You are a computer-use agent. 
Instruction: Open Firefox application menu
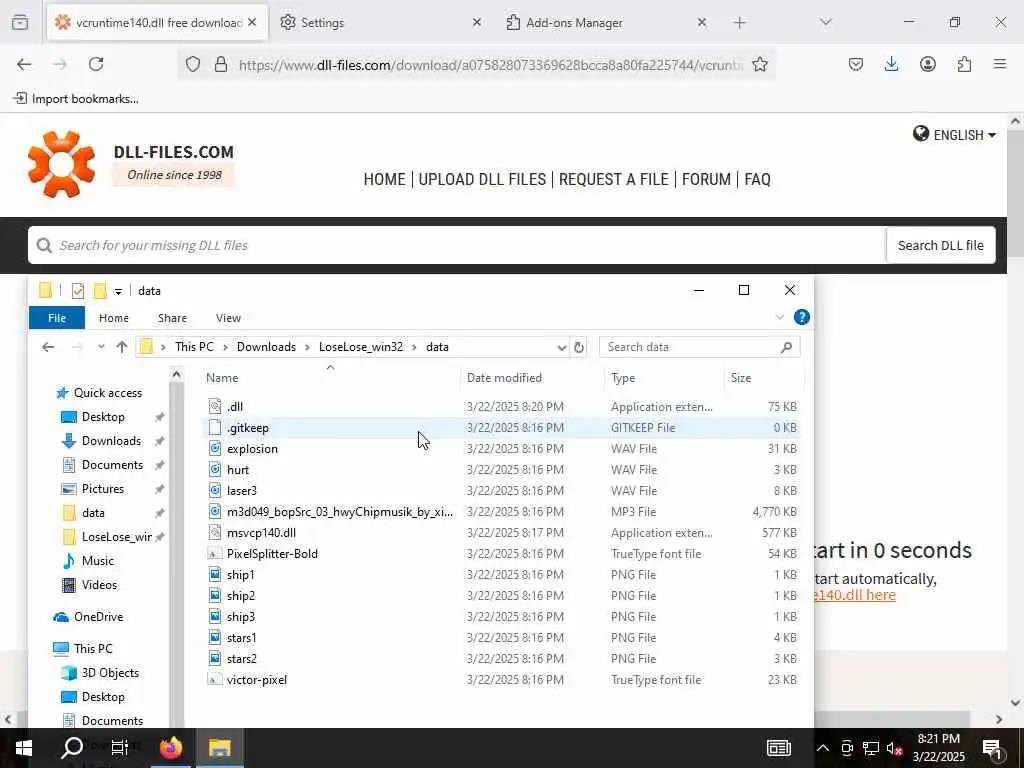[x=1000, y=64]
